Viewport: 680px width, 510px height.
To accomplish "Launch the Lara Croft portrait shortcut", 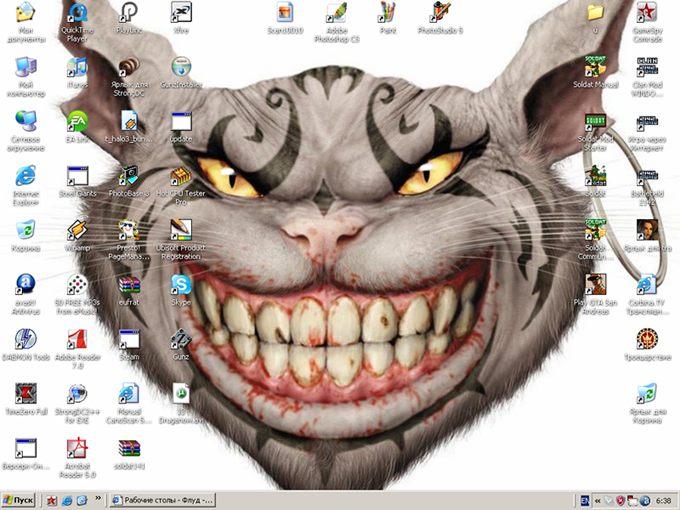I will click(647, 230).
